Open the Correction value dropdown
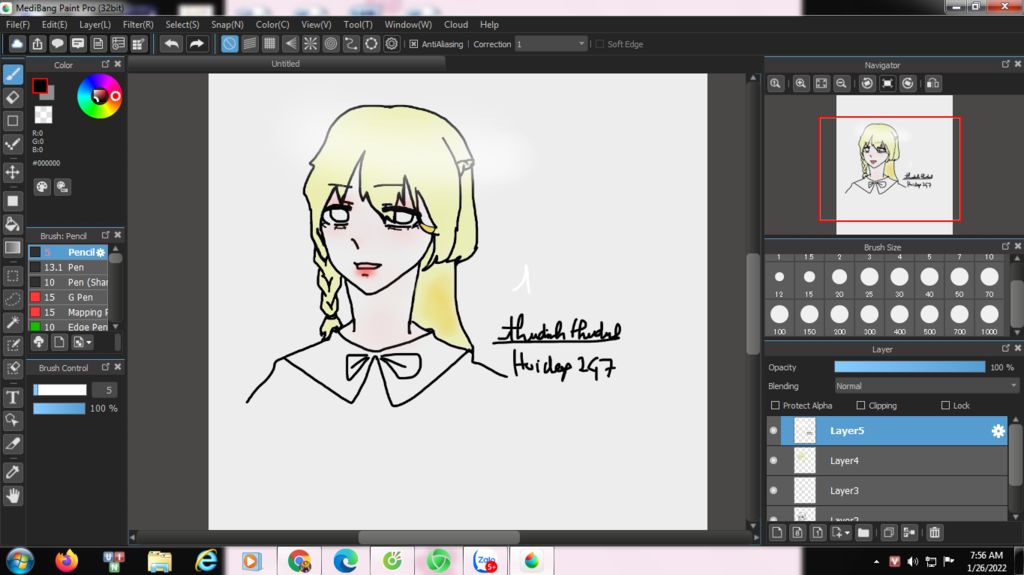Viewport: 1024px width, 575px height. (551, 44)
